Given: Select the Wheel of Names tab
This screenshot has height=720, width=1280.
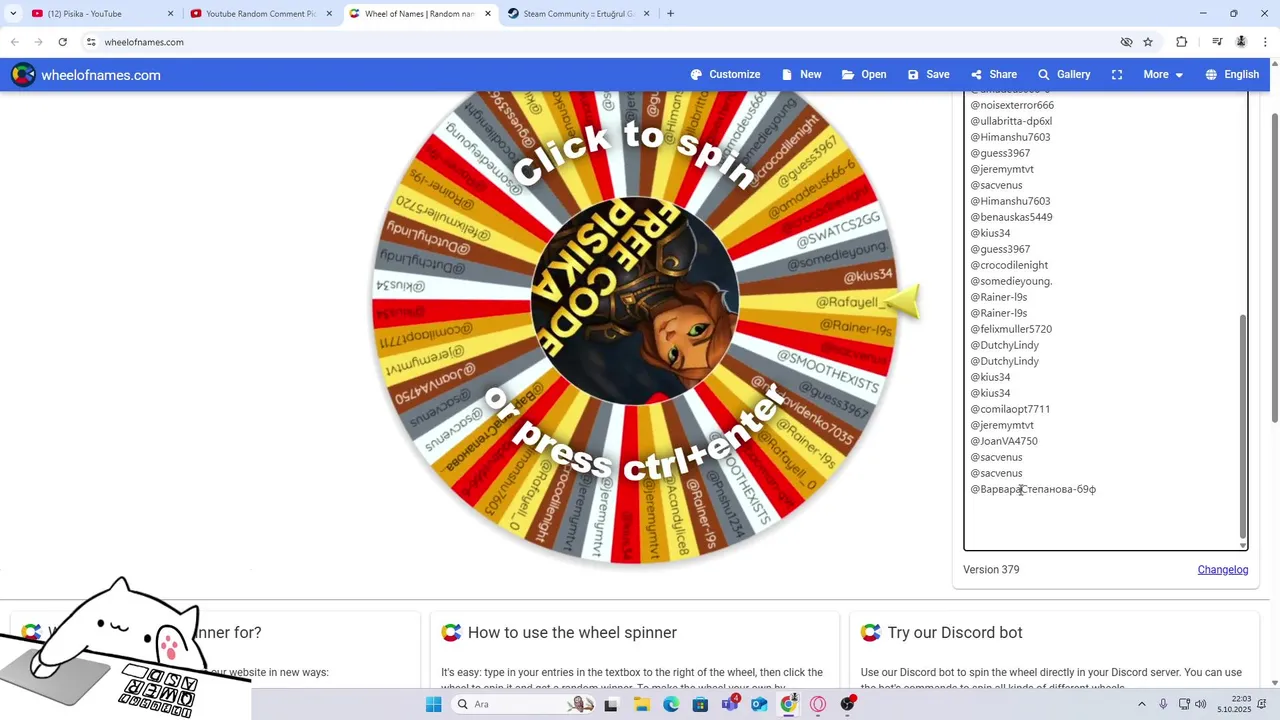Looking at the screenshot, I should pyautogui.click(x=419, y=14).
